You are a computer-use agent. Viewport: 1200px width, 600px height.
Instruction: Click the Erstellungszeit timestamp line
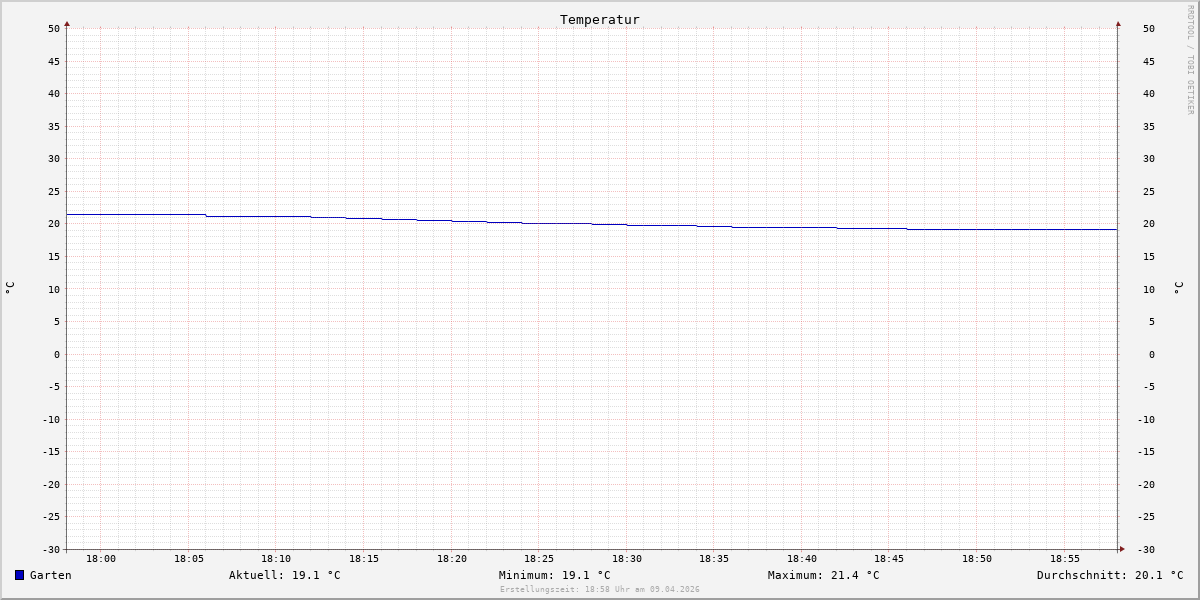pos(600,589)
